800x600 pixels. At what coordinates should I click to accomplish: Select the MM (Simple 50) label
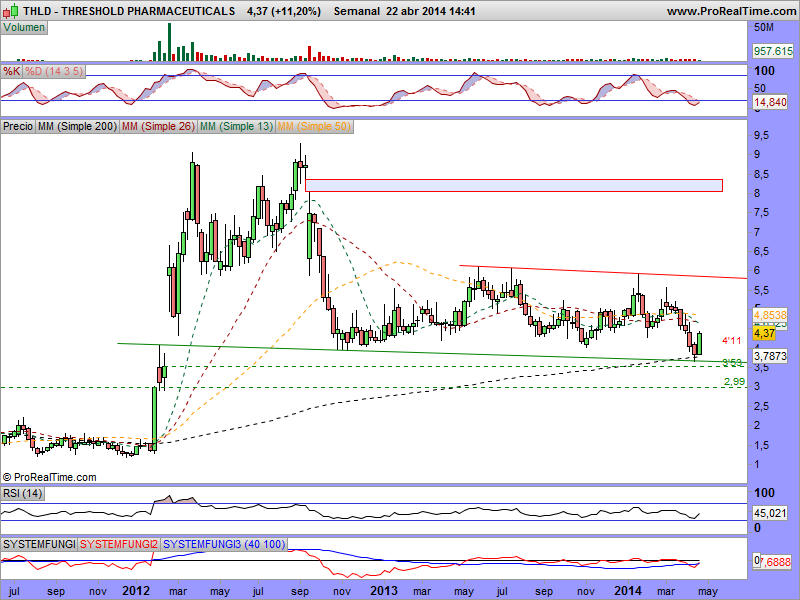(314, 126)
